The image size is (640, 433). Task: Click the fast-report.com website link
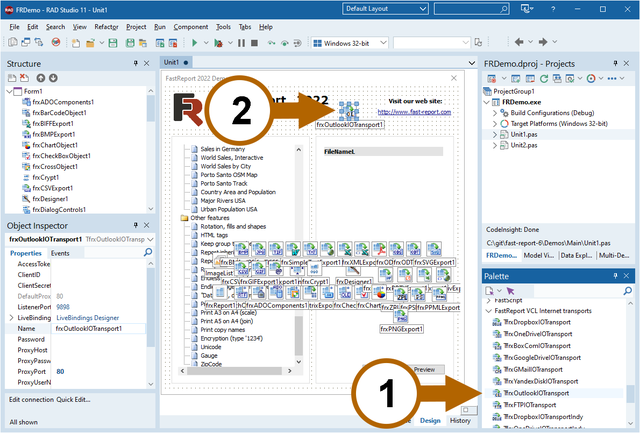click(414, 112)
